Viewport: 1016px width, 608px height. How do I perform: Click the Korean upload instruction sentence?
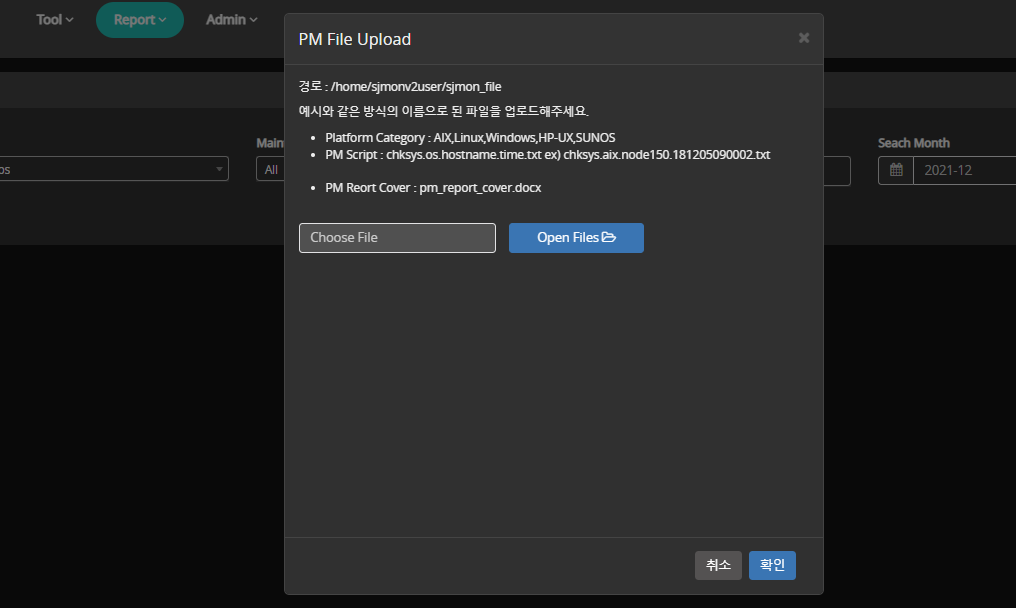tap(444, 110)
